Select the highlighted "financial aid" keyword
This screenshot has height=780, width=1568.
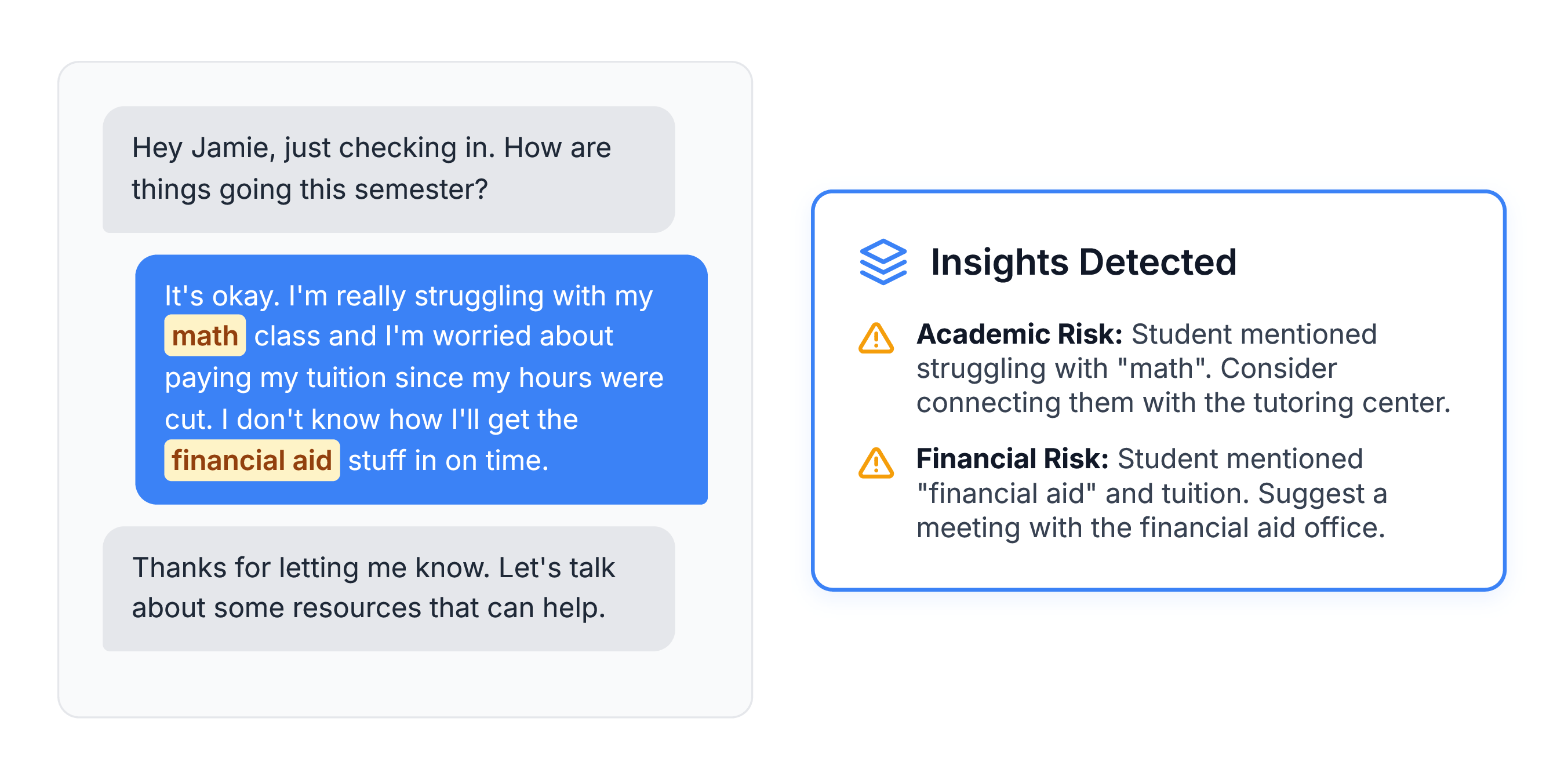tap(252, 461)
